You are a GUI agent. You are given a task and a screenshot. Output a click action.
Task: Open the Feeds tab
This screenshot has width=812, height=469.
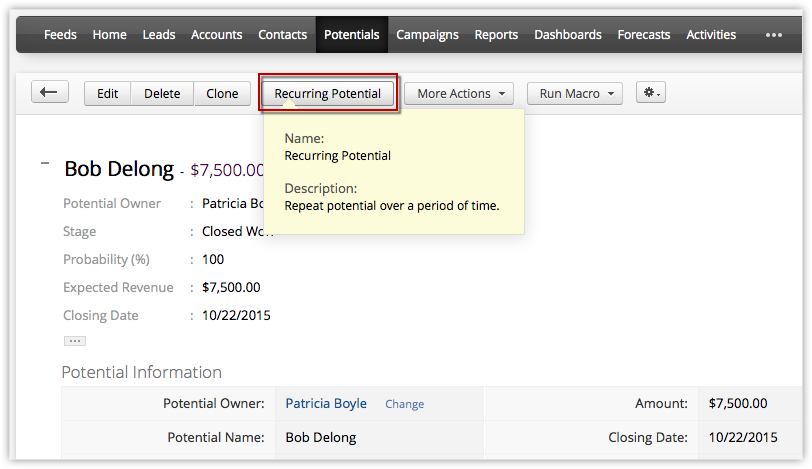(60, 35)
